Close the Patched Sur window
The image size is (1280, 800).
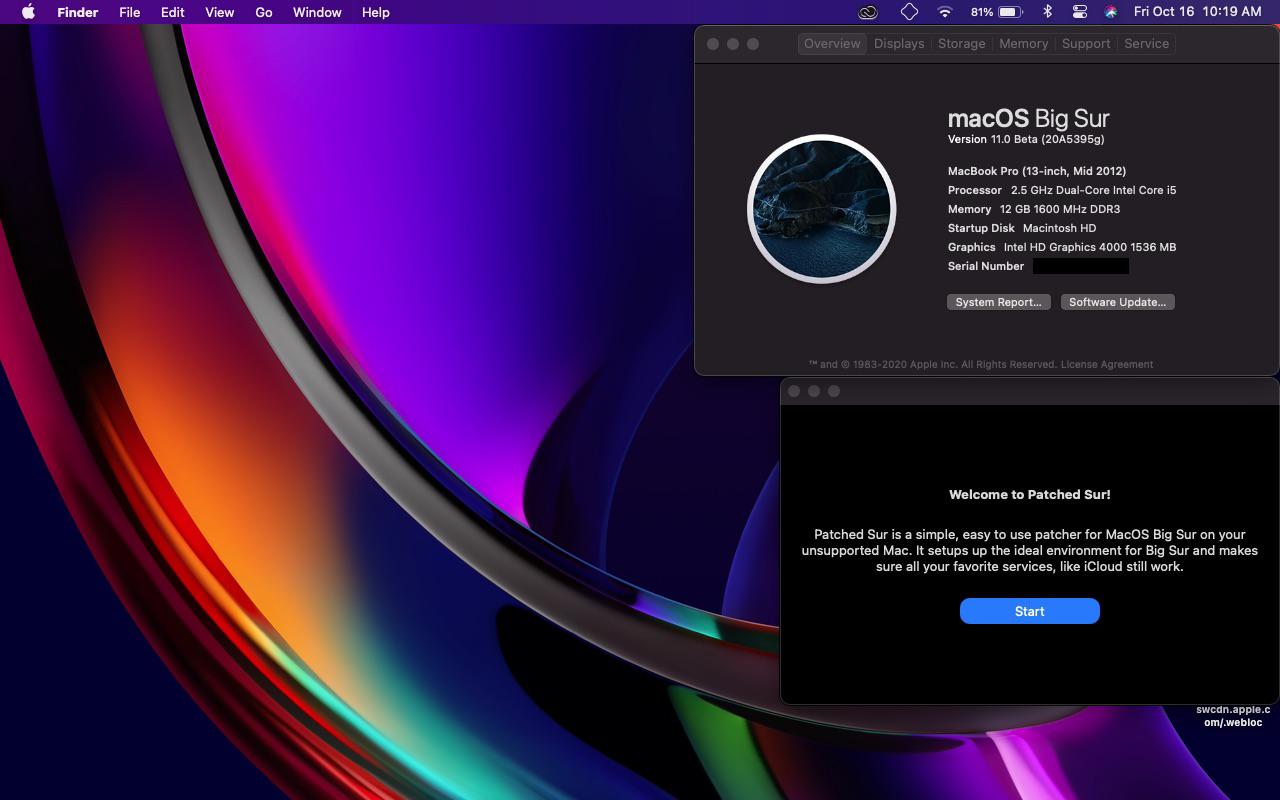pyautogui.click(x=794, y=391)
